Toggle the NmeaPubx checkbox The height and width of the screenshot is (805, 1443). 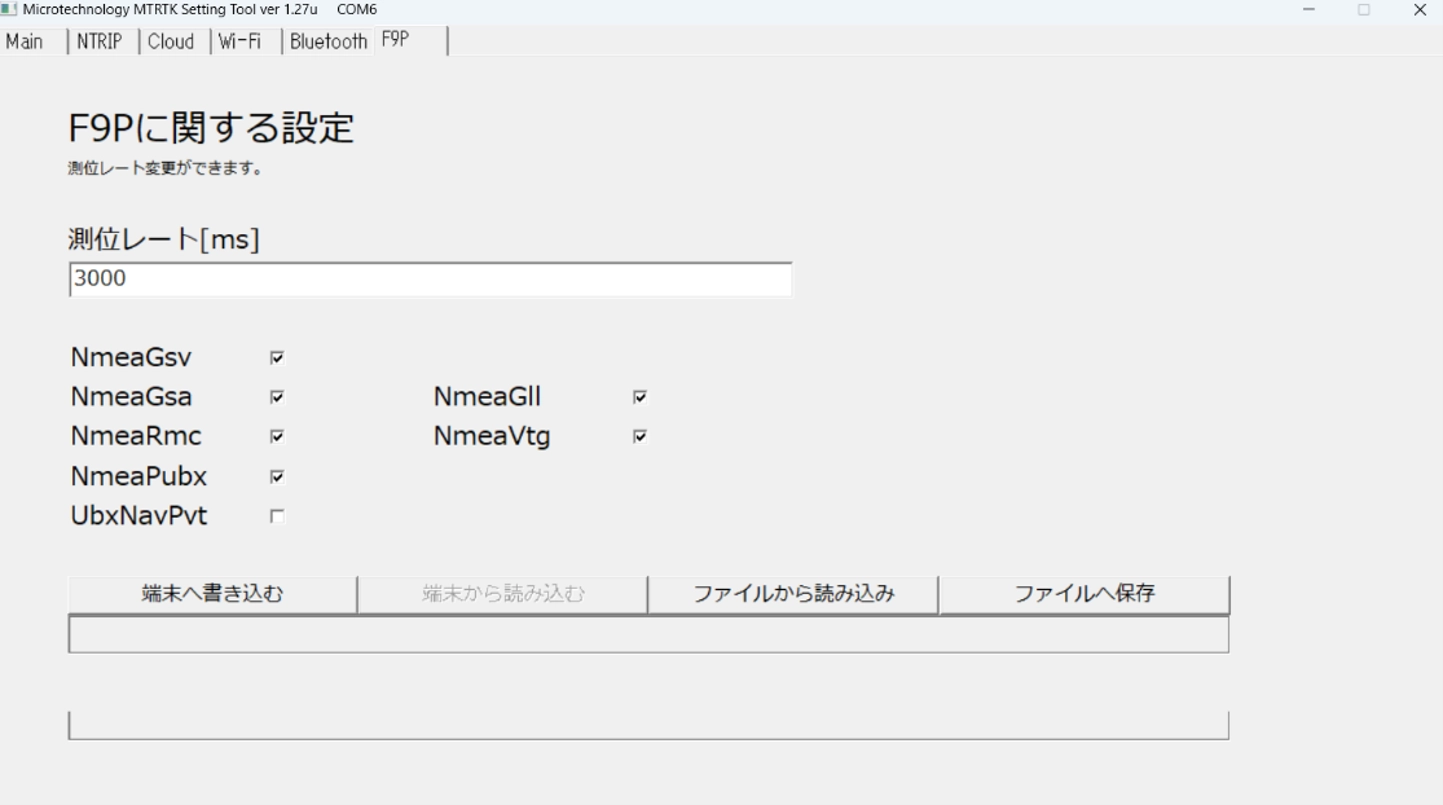277,476
